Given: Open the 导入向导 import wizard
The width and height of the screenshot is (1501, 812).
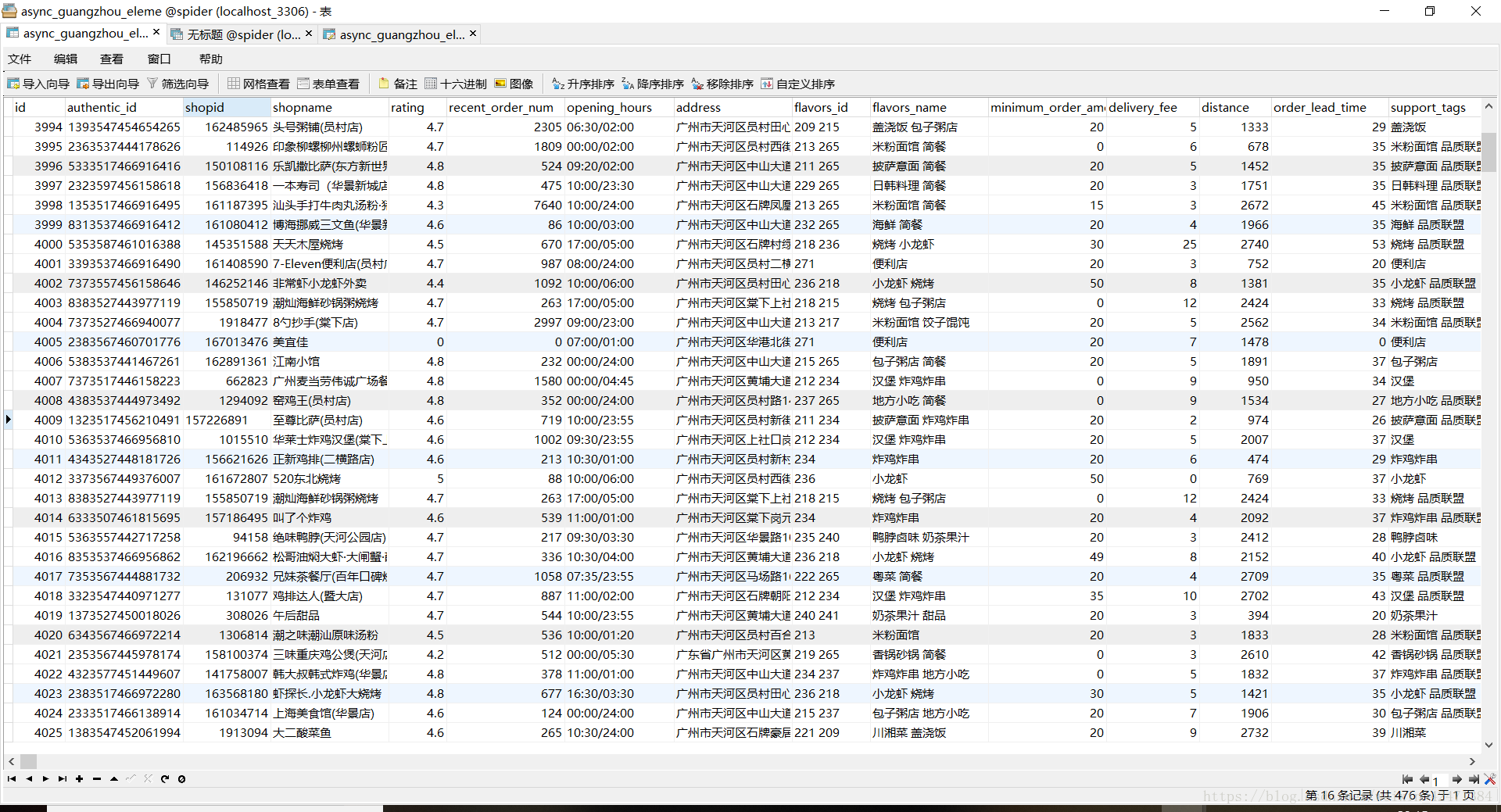Looking at the screenshot, I should coord(38,84).
